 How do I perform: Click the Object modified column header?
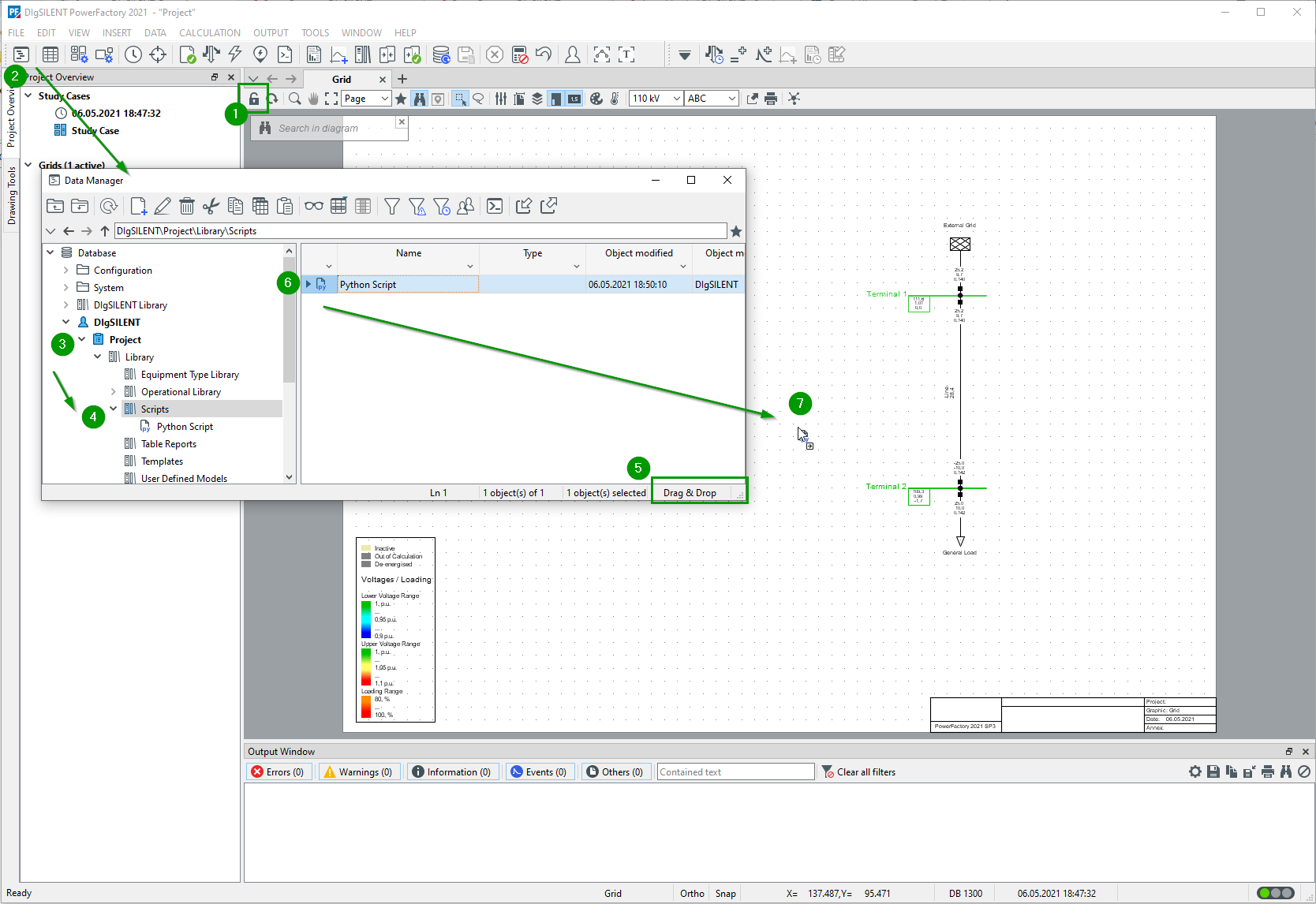639,253
